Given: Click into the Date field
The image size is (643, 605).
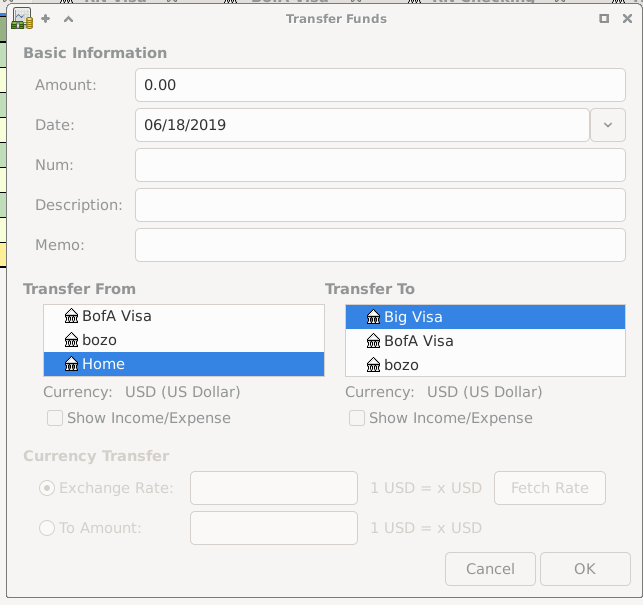Looking at the screenshot, I should click(x=363, y=125).
